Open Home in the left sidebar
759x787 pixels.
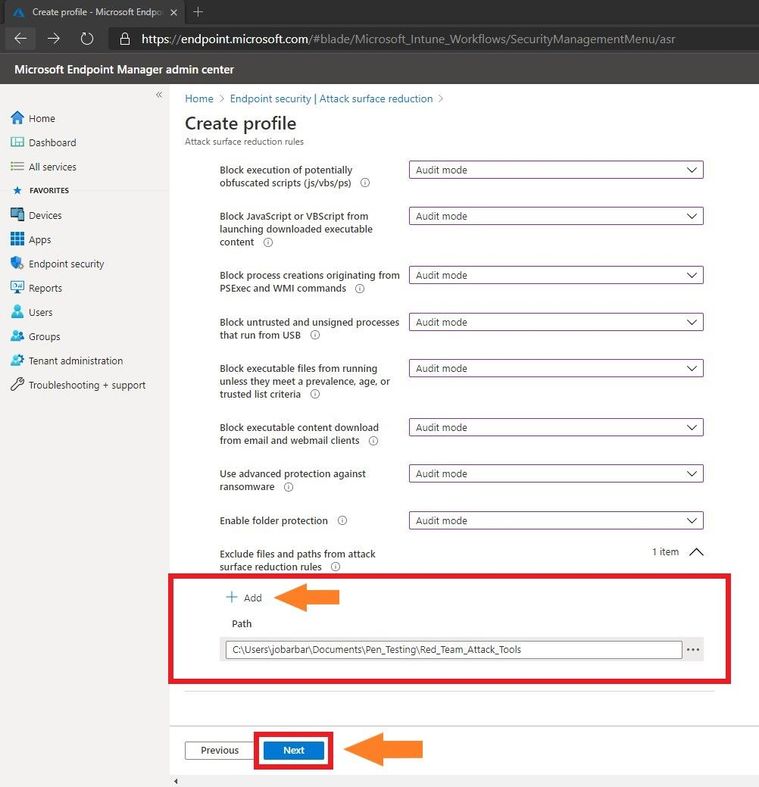(x=42, y=118)
